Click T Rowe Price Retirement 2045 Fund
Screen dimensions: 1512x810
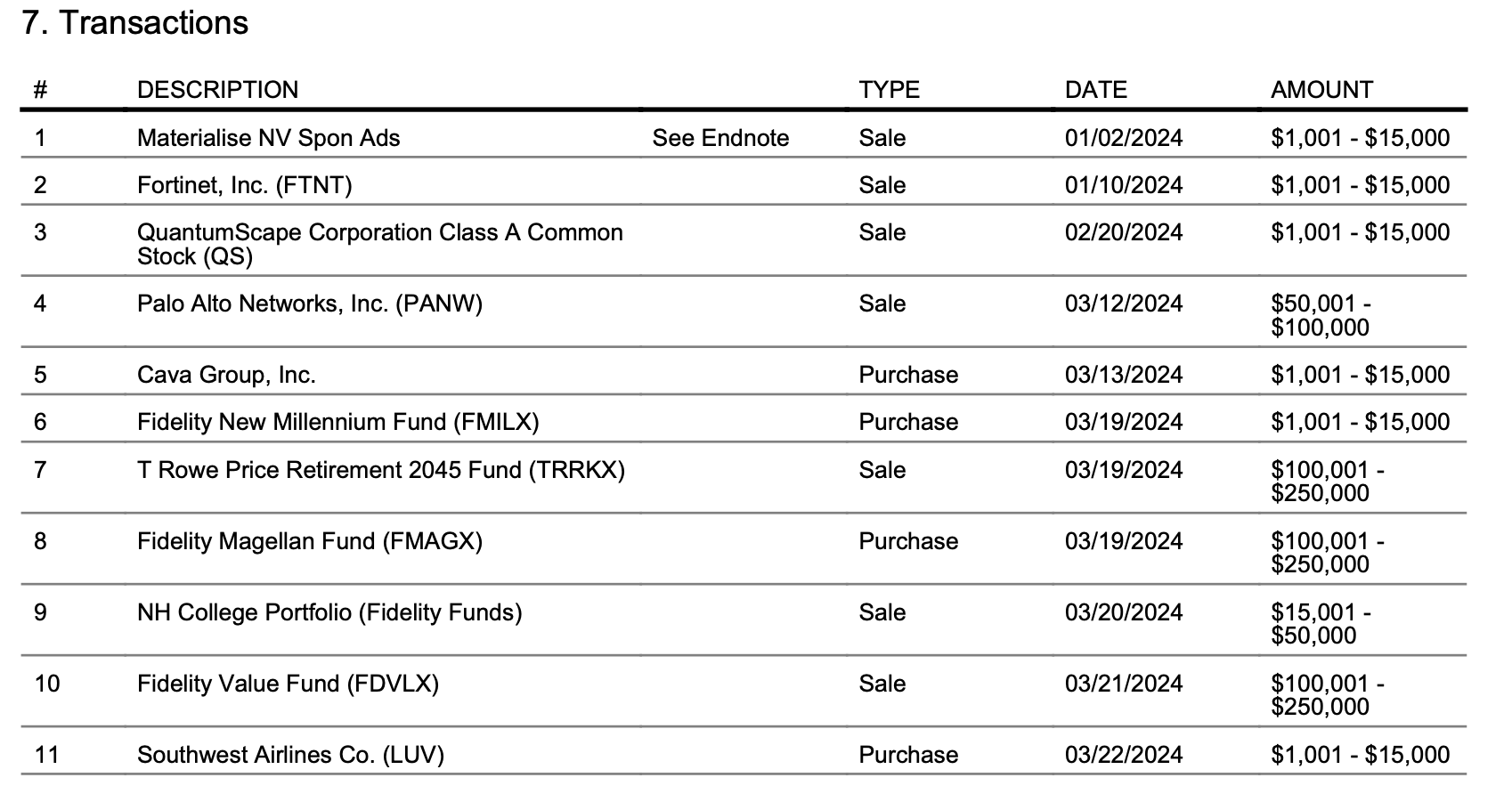point(380,470)
